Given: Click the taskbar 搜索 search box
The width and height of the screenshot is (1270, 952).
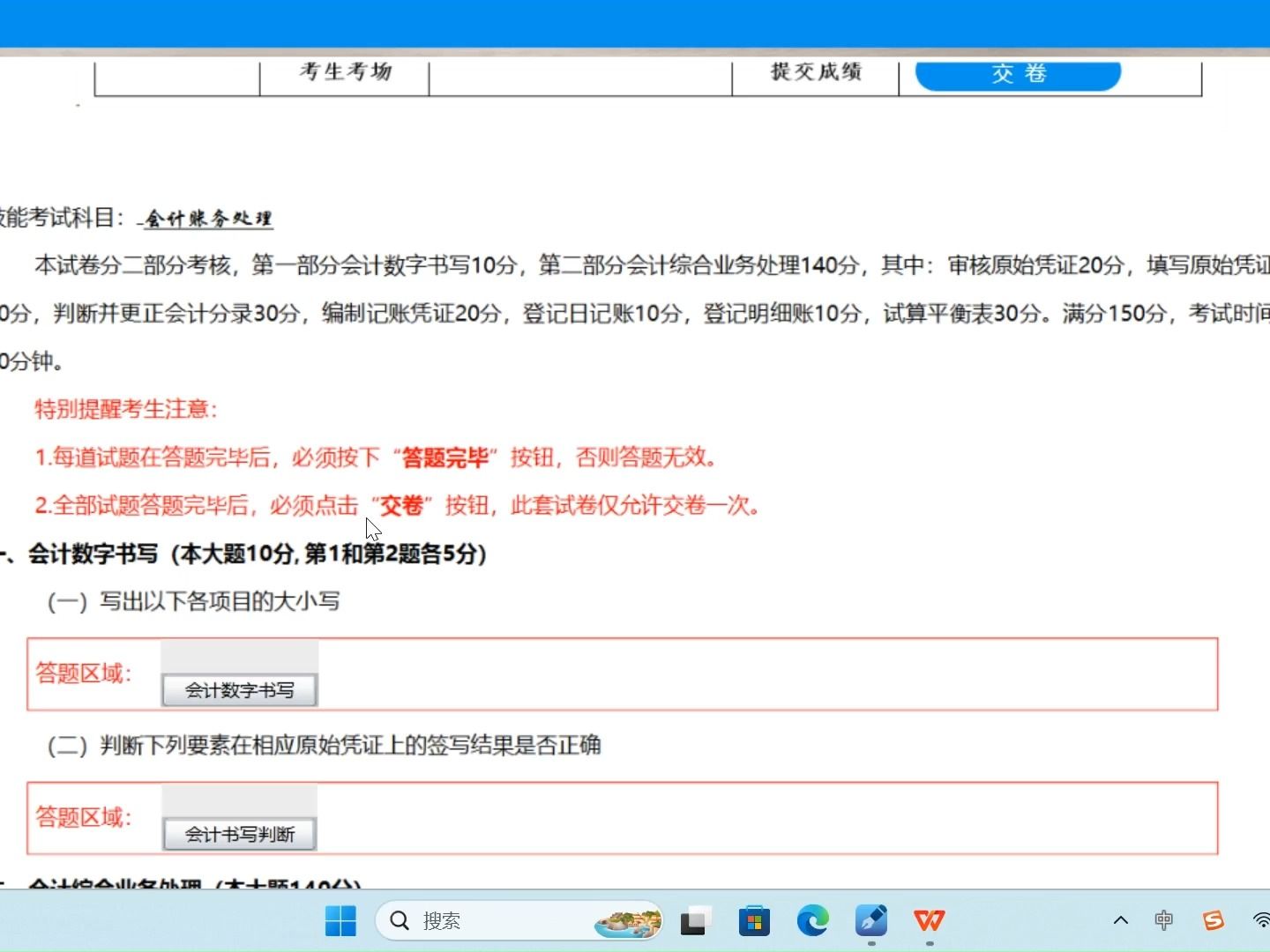Looking at the screenshot, I should pos(519,921).
